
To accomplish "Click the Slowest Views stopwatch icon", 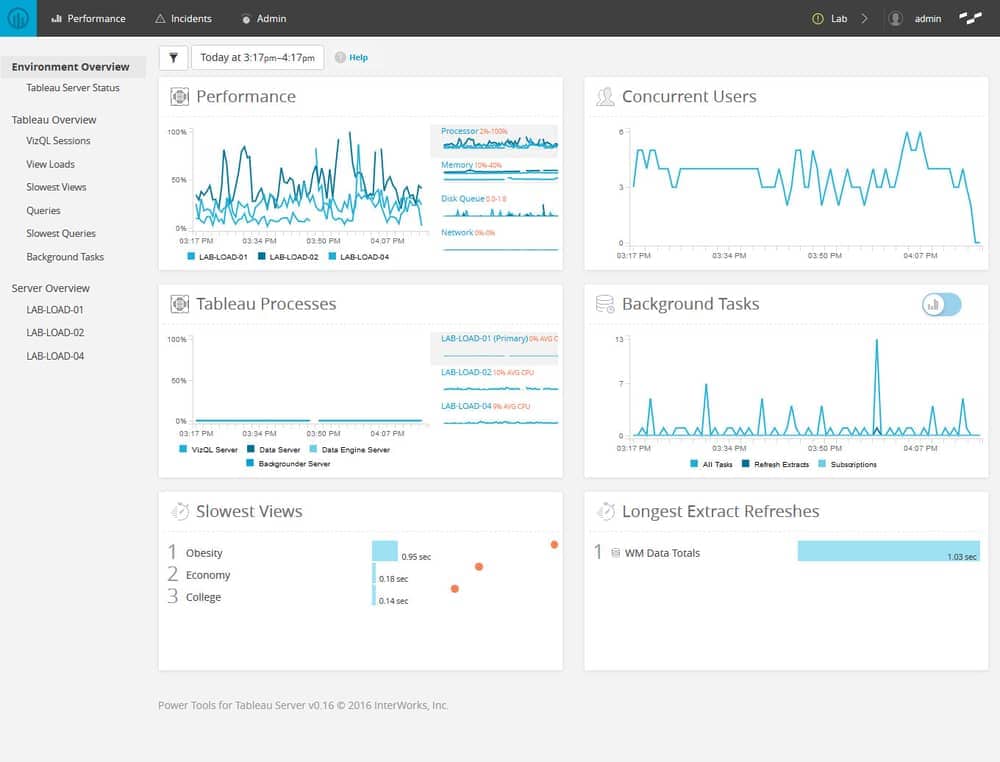I will pyautogui.click(x=180, y=511).
